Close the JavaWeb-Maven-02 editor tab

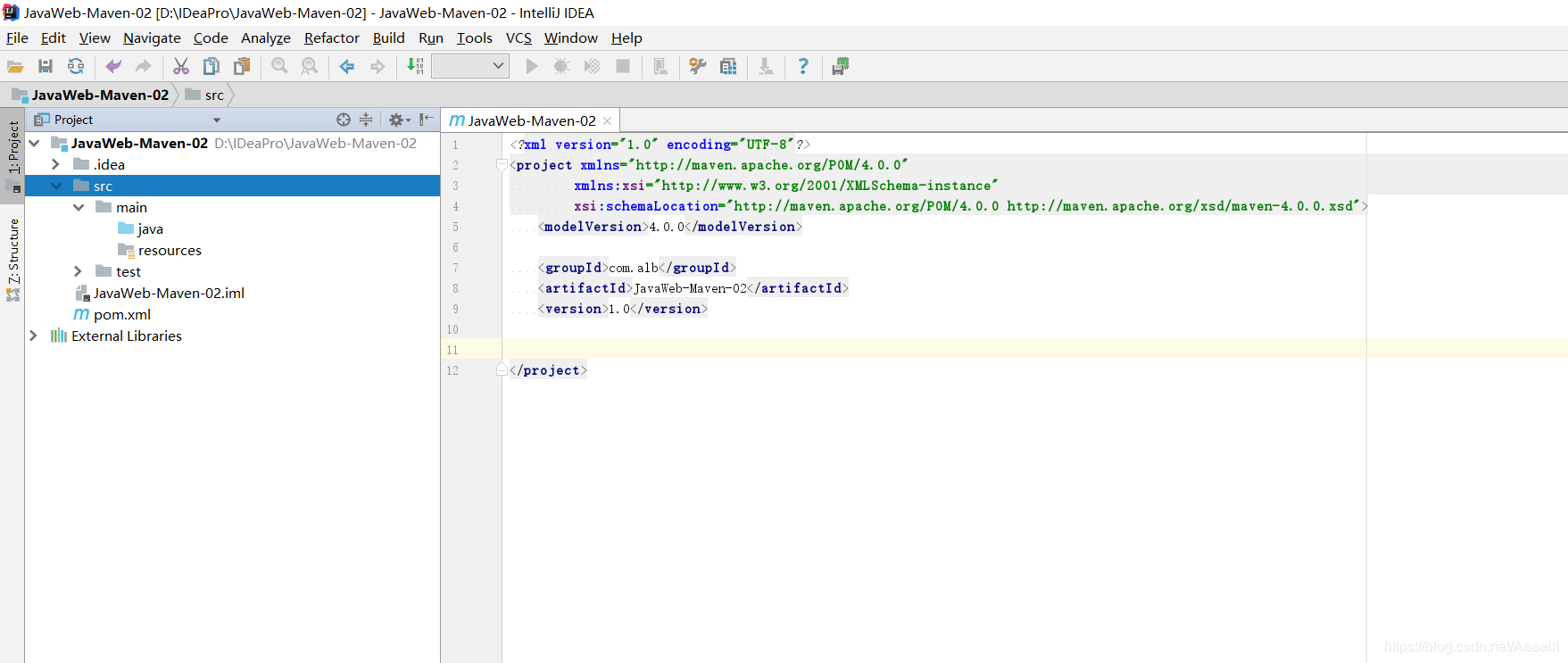[x=608, y=120]
